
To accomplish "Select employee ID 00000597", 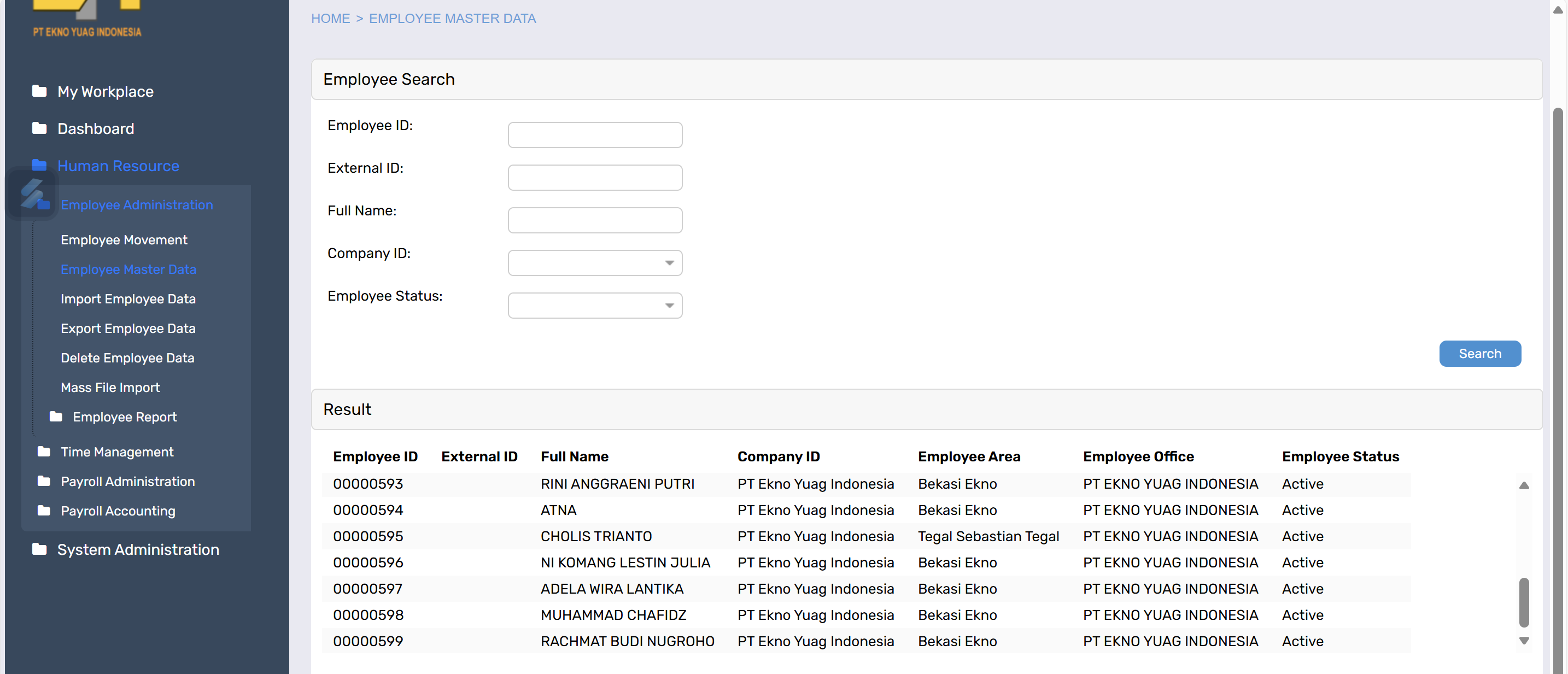I will (367, 589).
